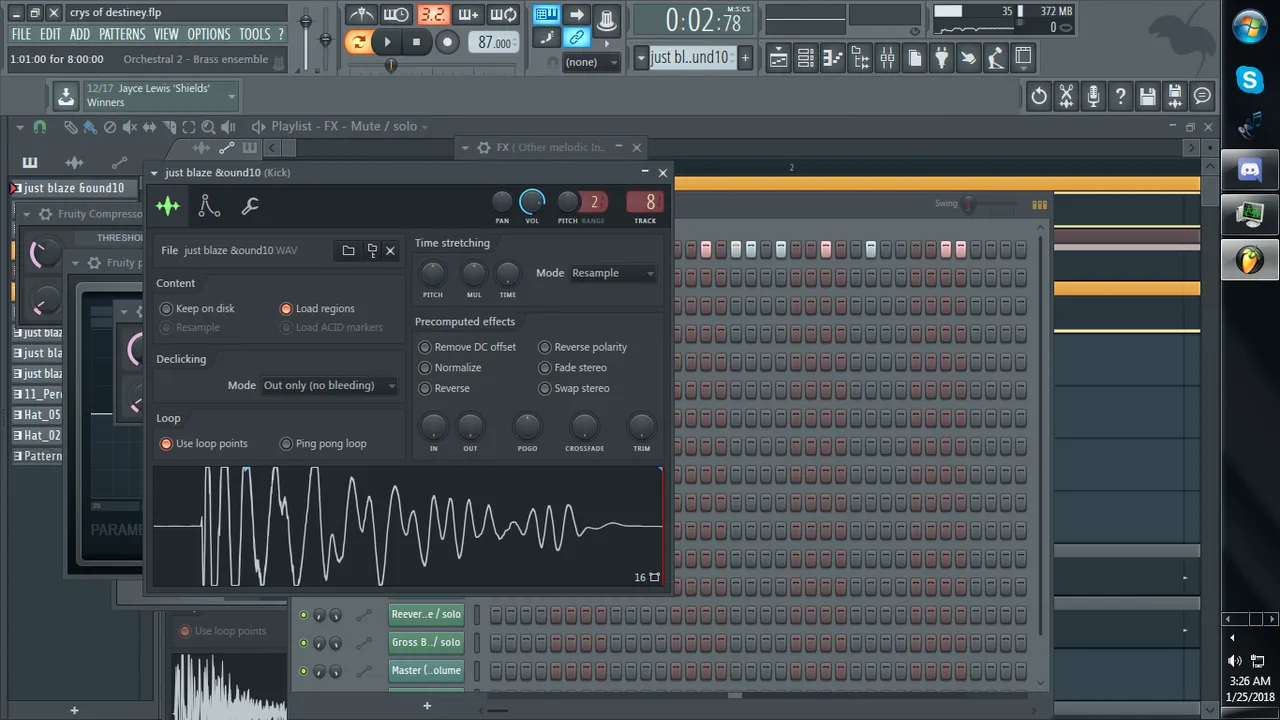Open the (none) pattern selector dropdown

pyautogui.click(x=592, y=62)
